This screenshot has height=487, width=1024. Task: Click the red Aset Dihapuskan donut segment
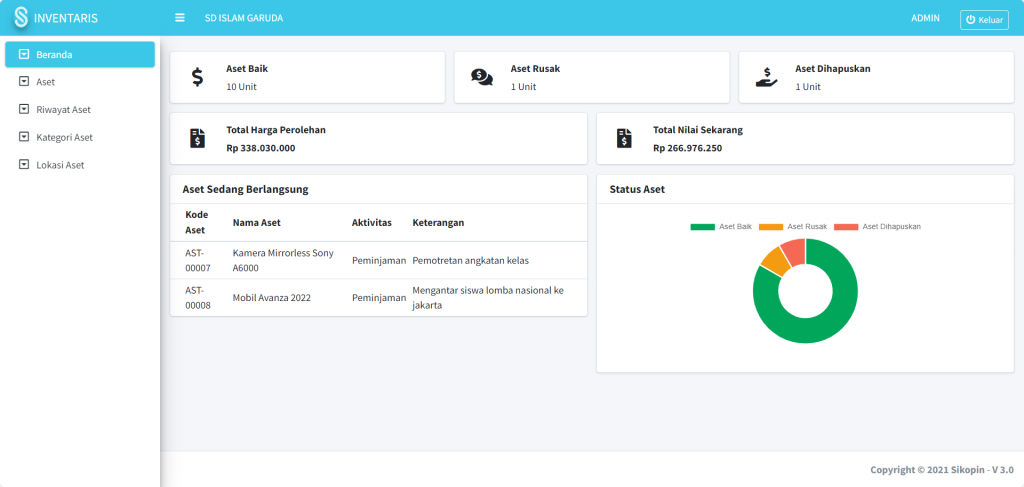(795, 251)
